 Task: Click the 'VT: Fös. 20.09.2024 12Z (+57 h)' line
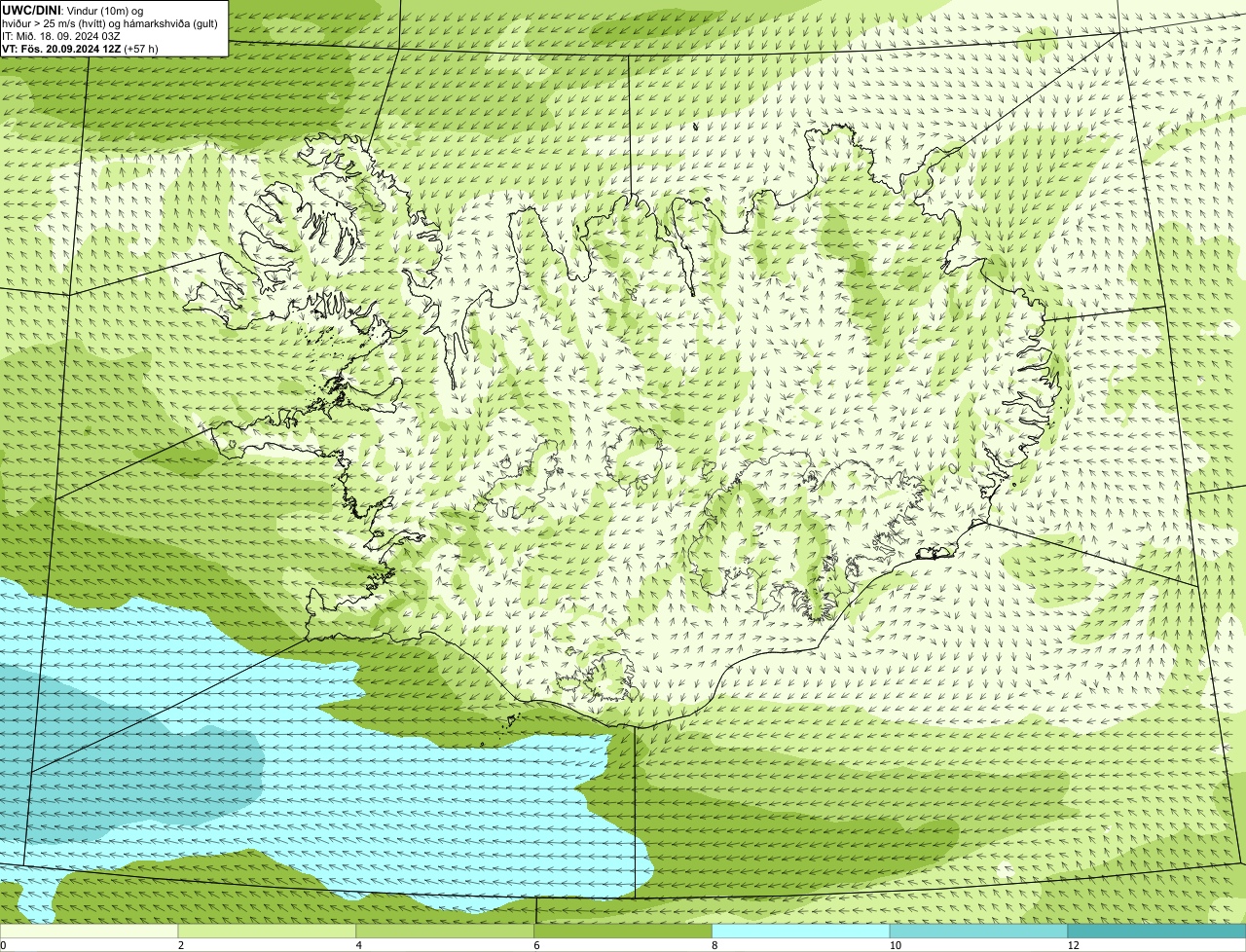point(80,49)
